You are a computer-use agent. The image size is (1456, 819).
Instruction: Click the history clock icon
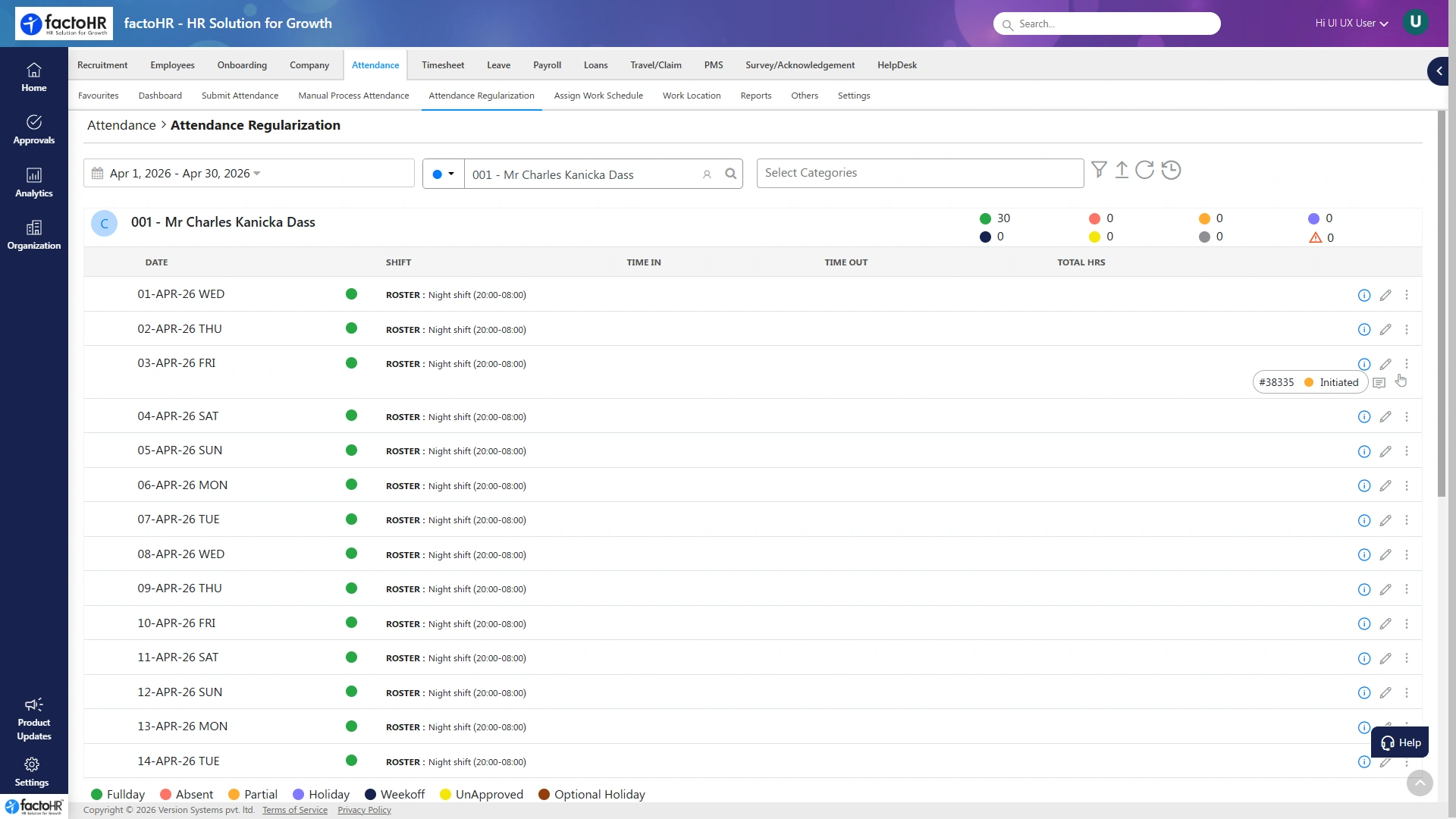click(1171, 170)
